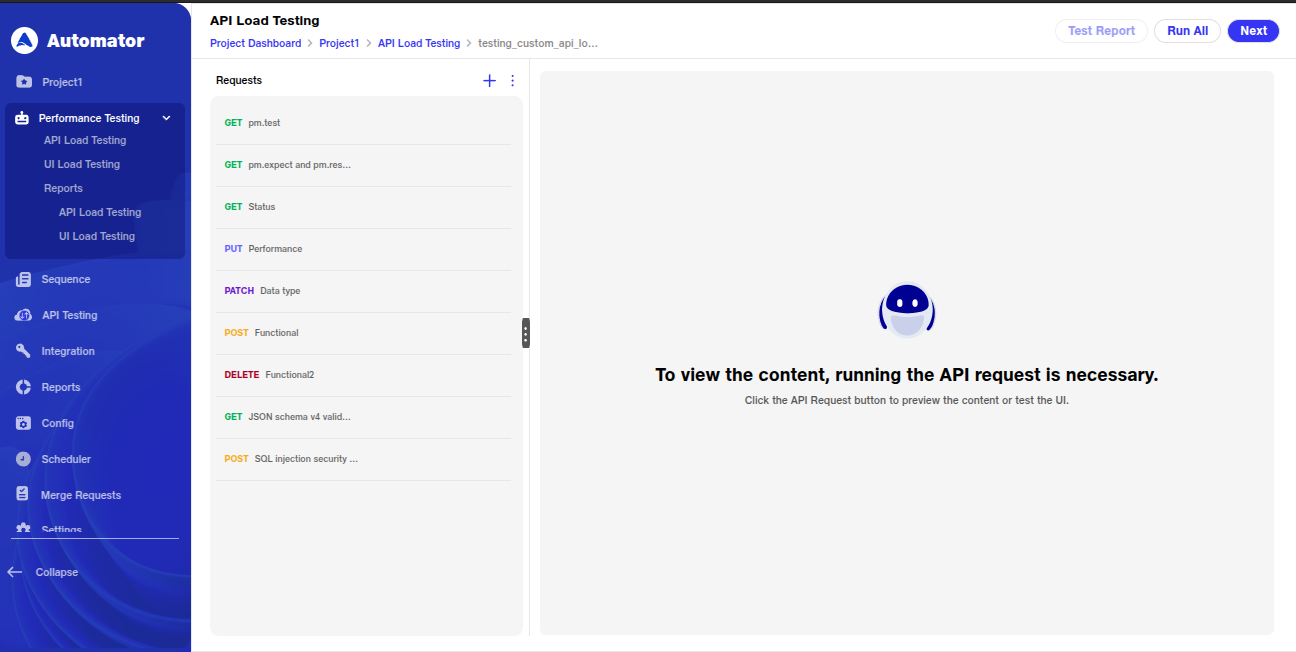Click the Merge Requests clipboard icon
Screen dimensions: 1296x652
tap(22, 495)
